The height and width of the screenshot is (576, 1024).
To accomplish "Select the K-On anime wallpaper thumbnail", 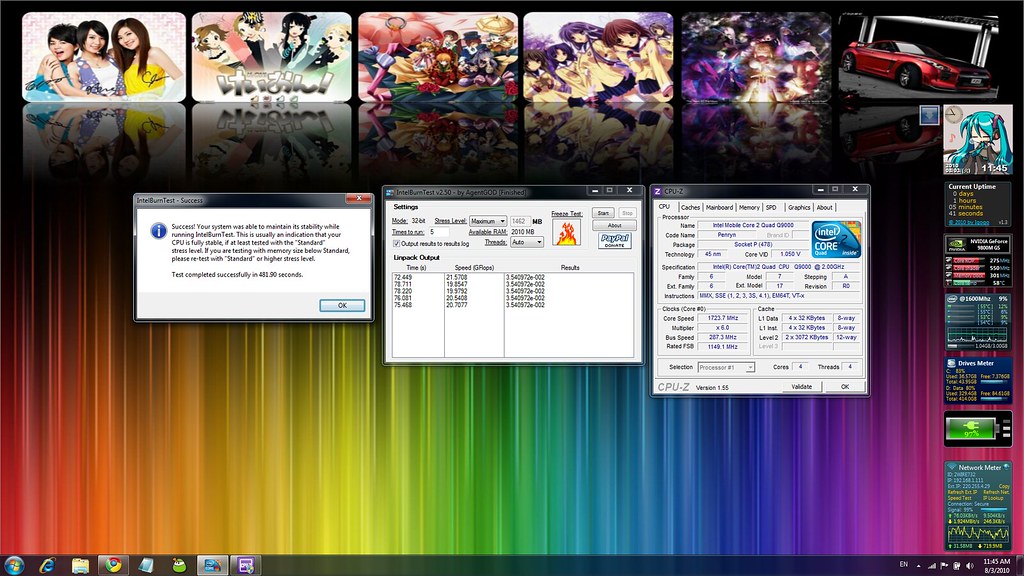I will tap(272, 57).
